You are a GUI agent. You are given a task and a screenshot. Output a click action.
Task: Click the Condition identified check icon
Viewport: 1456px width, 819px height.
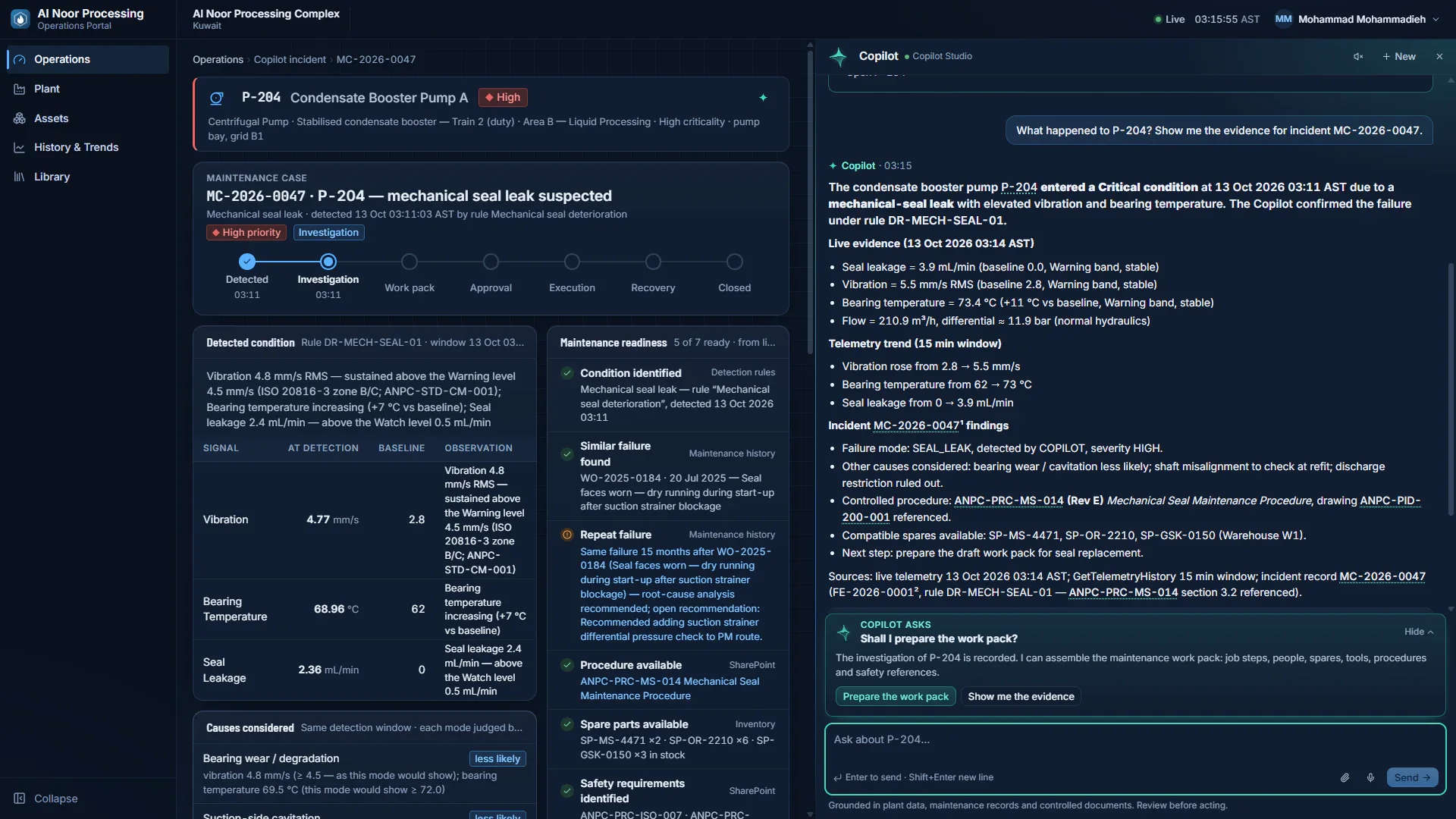566,372
